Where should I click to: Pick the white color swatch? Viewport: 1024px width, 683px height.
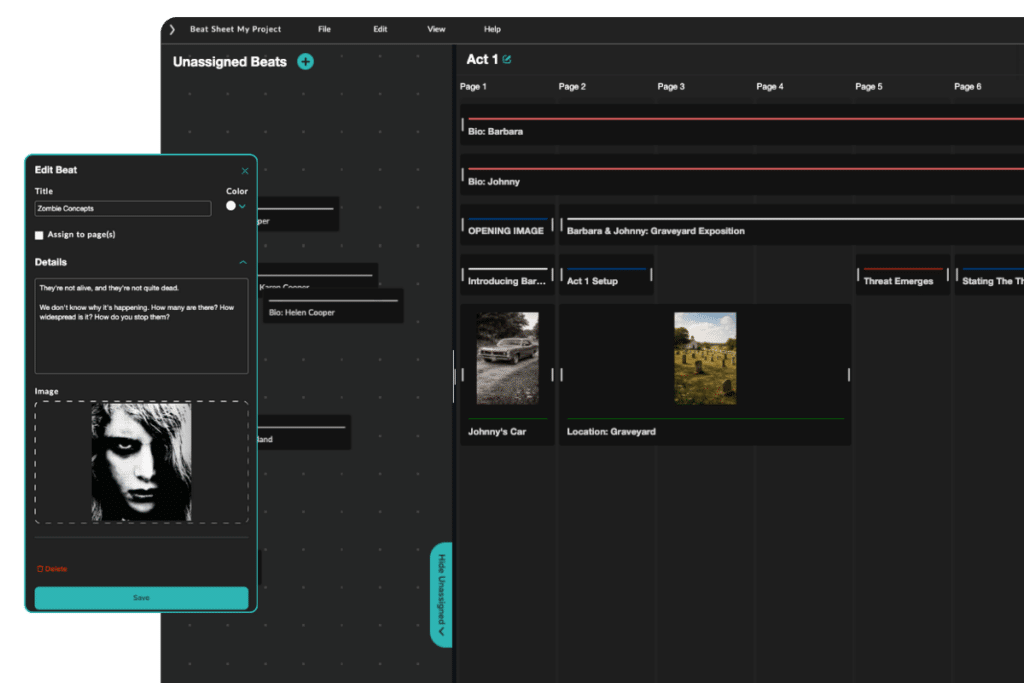tap(231, 206)
